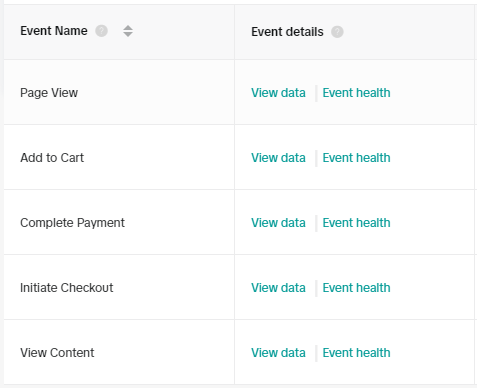Select the Add to Cart row name

(x=52, y=158)
